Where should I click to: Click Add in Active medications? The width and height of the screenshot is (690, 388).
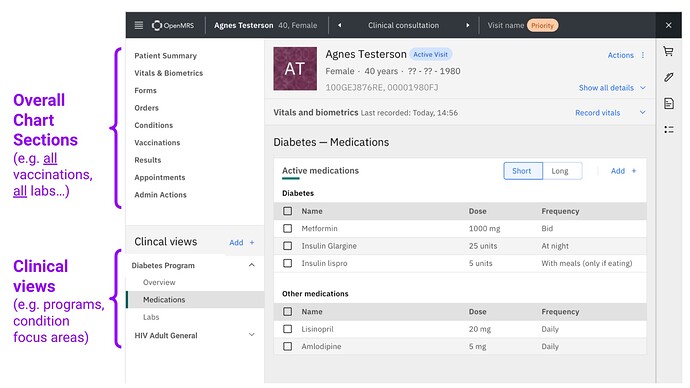click(x=618, y=171)
